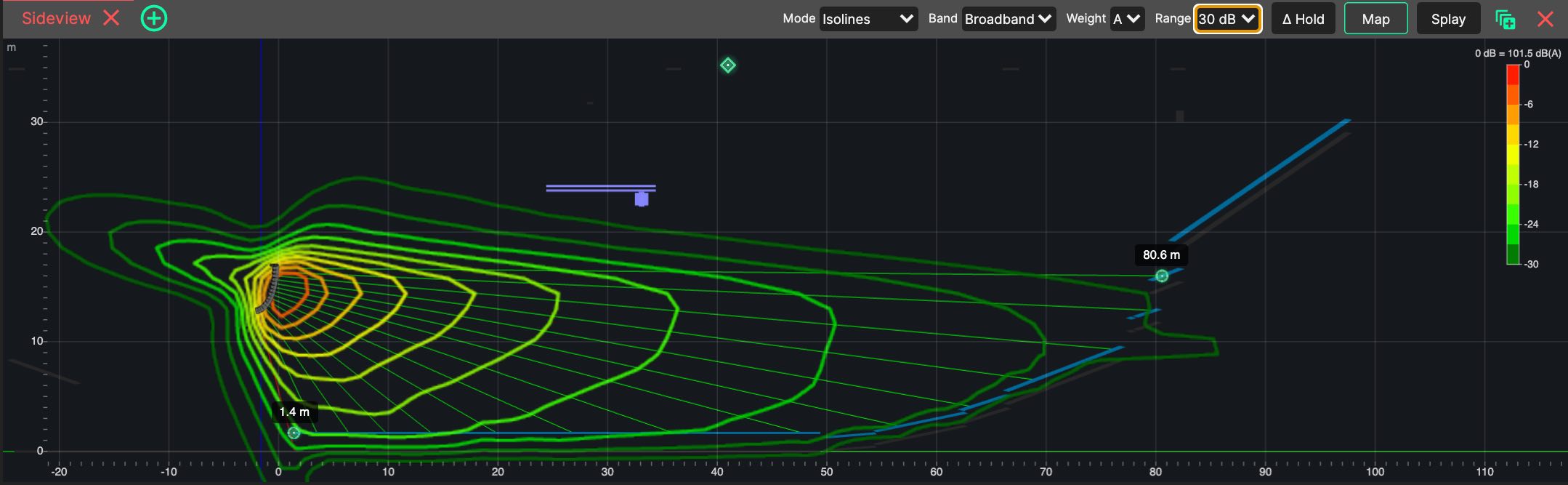Select the line array speaker hang
Screen dimensions: 1568x485
(x=267, y=289)
